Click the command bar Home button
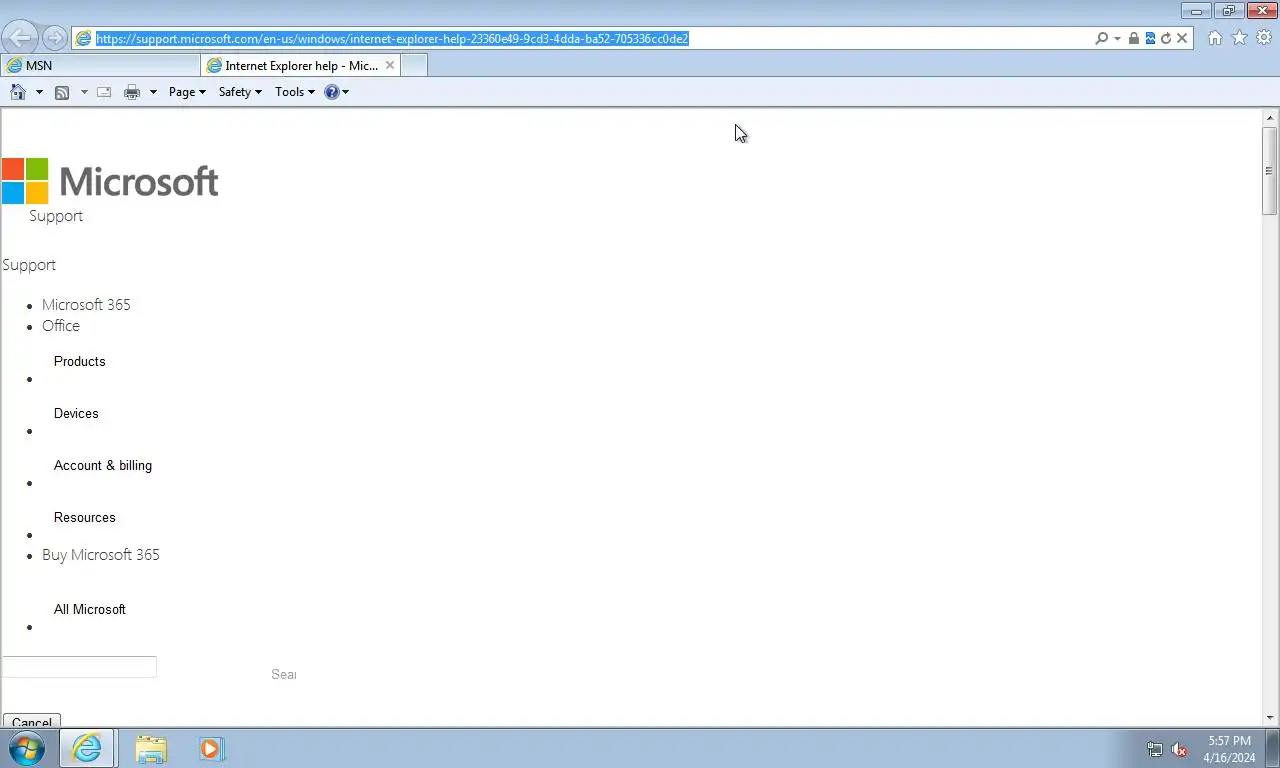The width and height of the screenshot is (1280, 768). [18, 92]
